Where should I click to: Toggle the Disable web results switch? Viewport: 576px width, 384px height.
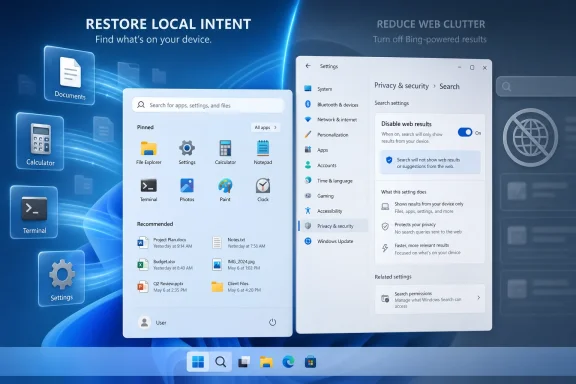tap(465, 132)
